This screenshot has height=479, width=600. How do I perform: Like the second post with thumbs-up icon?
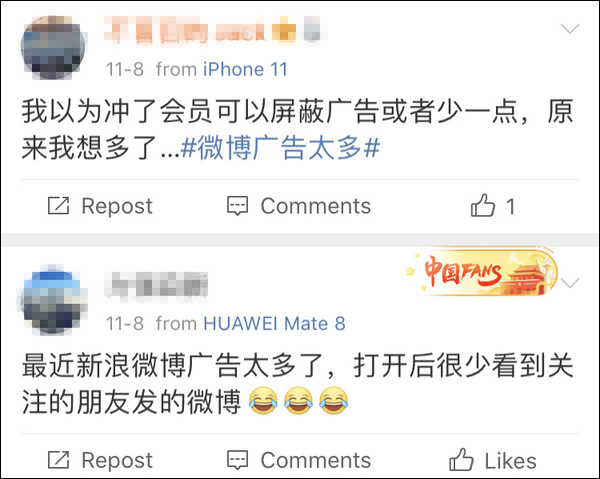click(461, 459)
